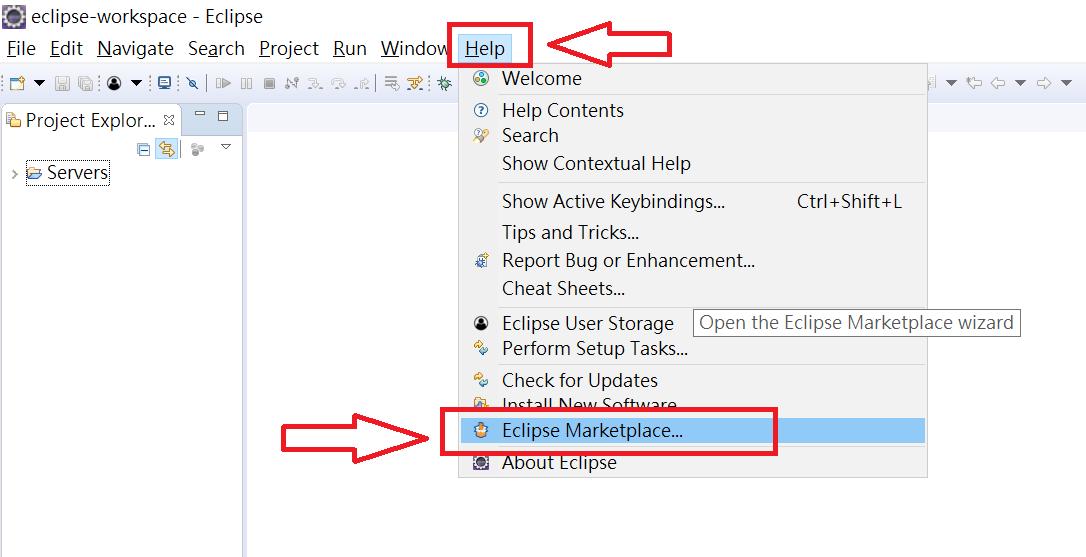Toggle Skip All Breakpoints icon
The height and width of the screenshot is (557, 1086).
click(x=193, y=84)
